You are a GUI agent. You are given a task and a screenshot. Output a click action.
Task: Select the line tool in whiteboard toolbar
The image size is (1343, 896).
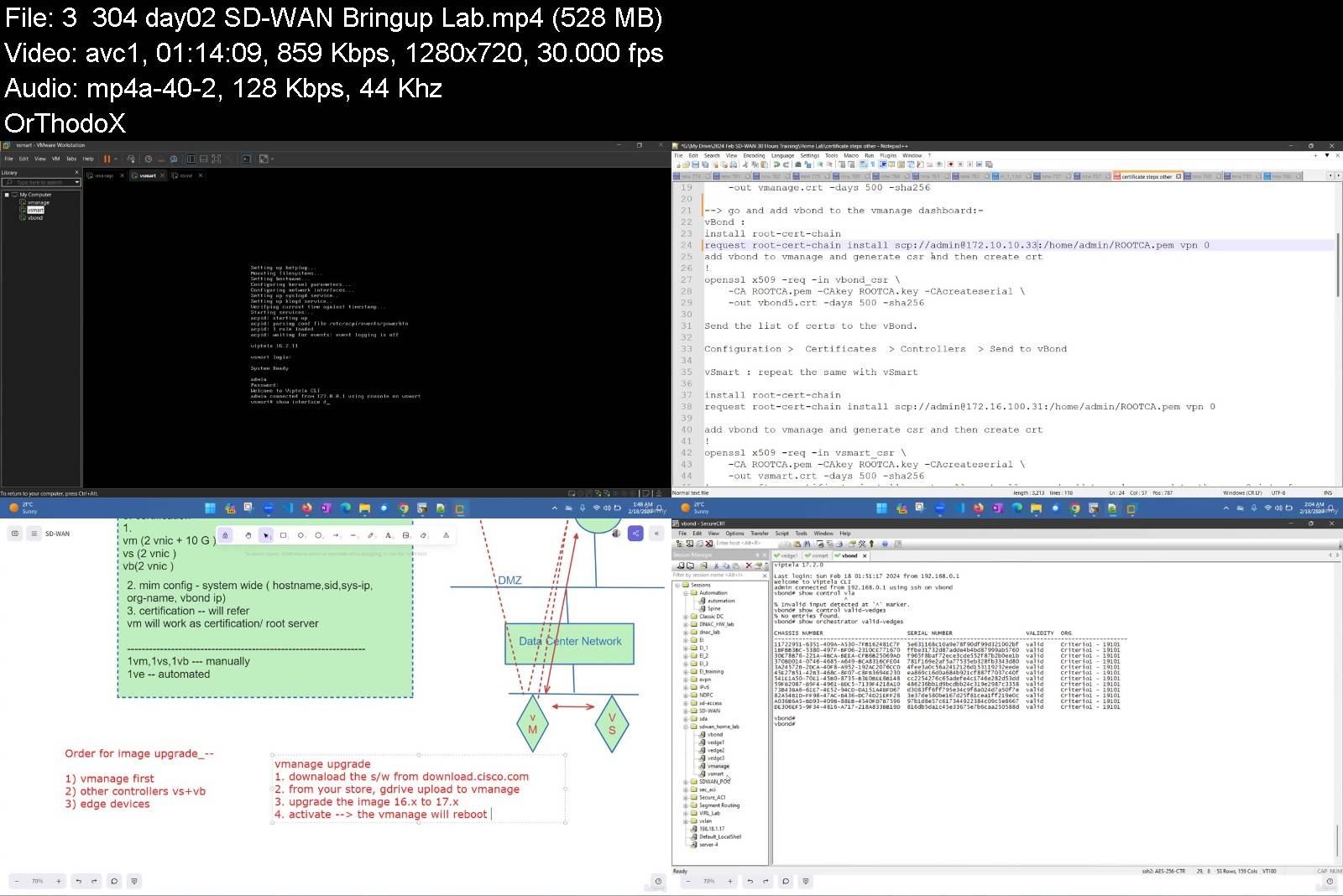[x=353, y=535]
